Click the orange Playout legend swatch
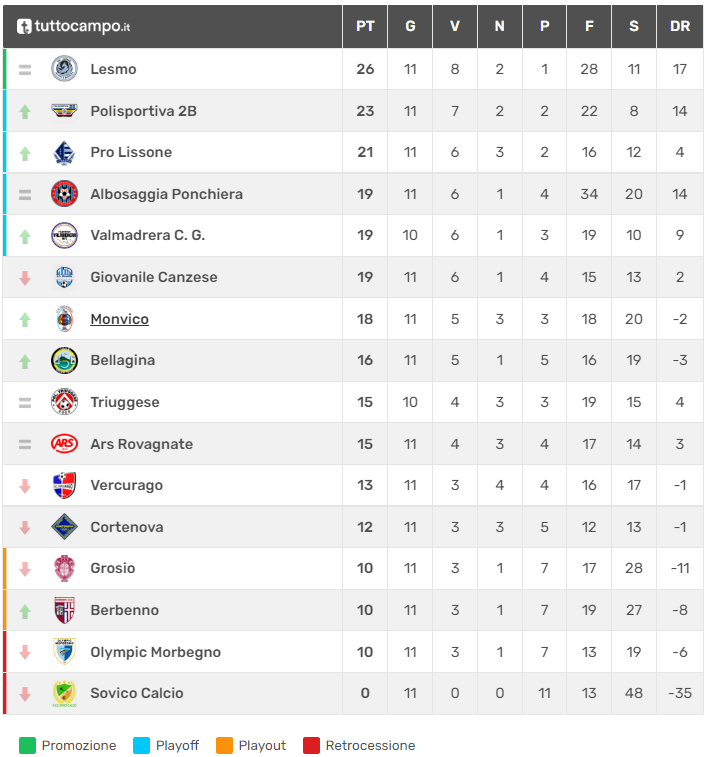710x757 pixels. click(x=224, y=745)
